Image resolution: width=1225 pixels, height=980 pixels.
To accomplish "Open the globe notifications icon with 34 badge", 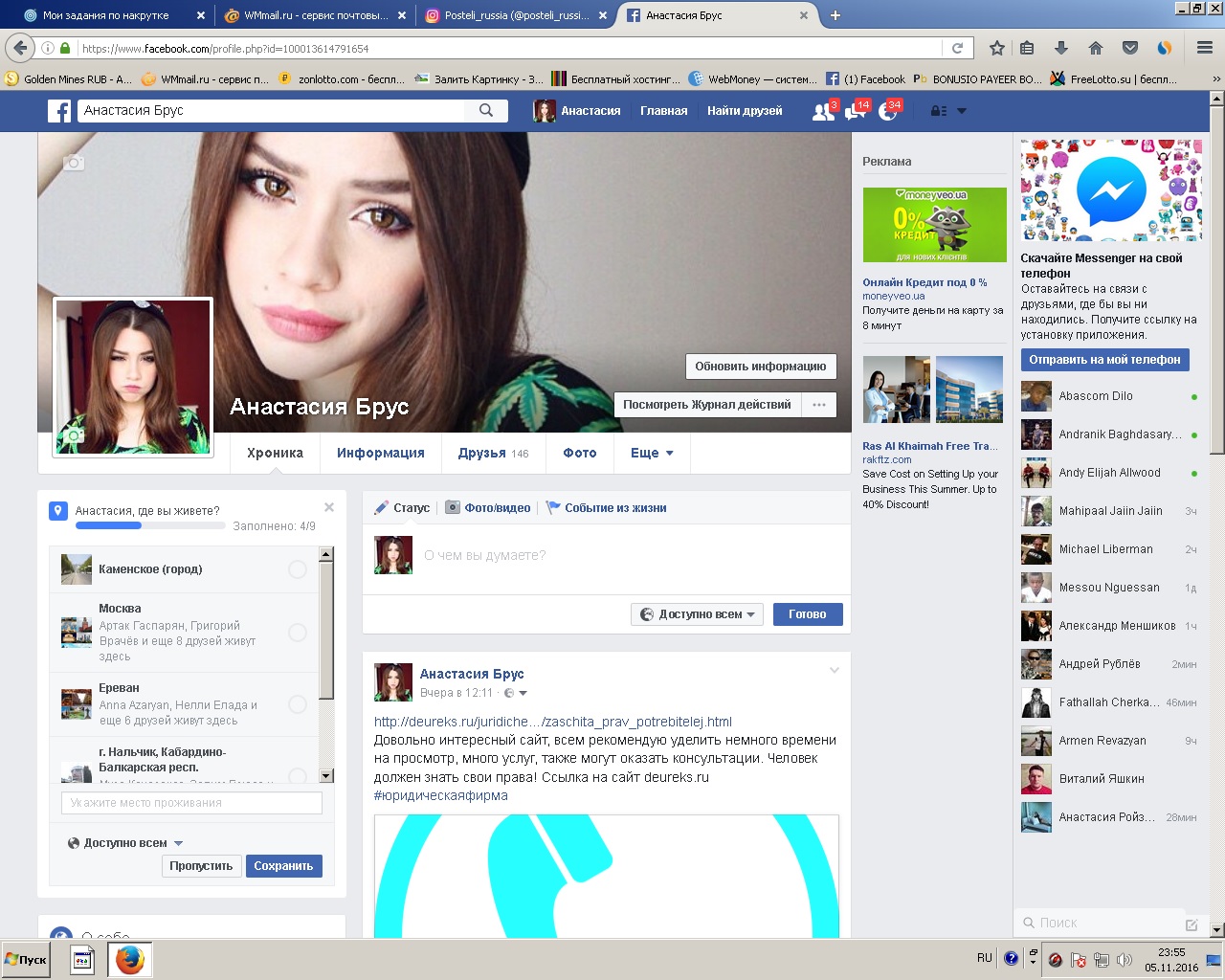I will [x=887, y=112].
